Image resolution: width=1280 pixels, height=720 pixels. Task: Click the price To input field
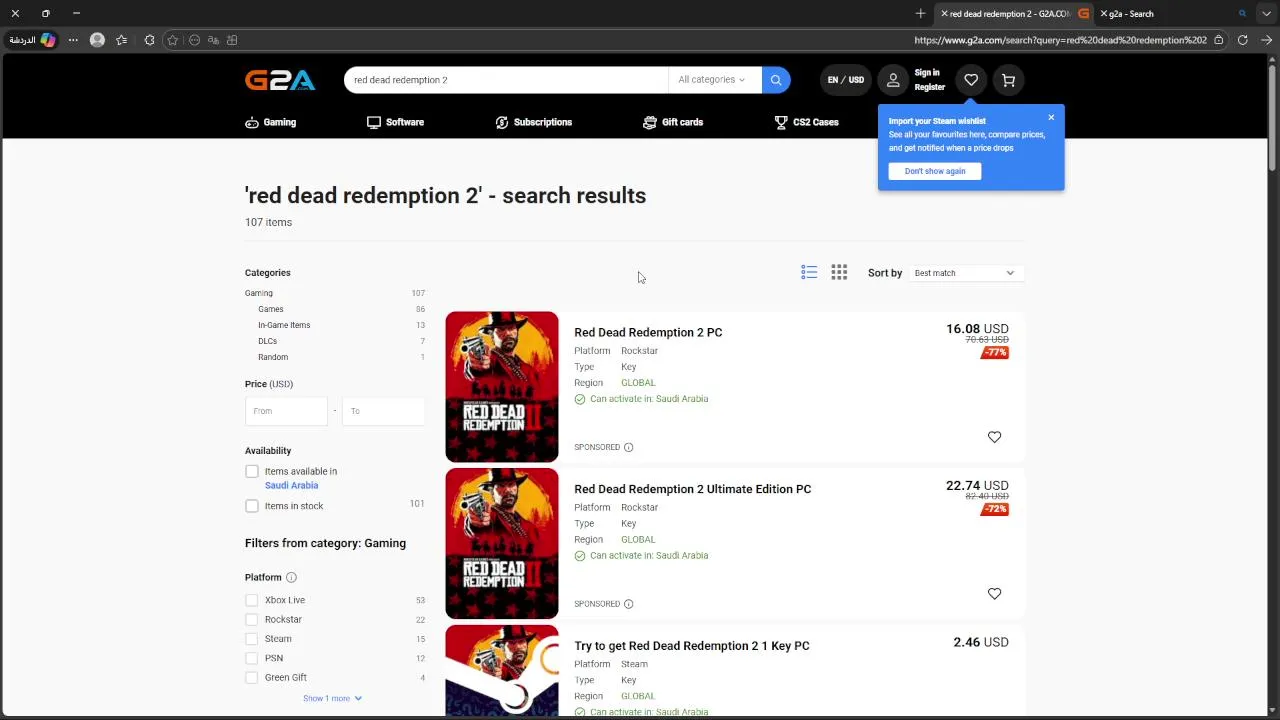[x=384, y=411]
